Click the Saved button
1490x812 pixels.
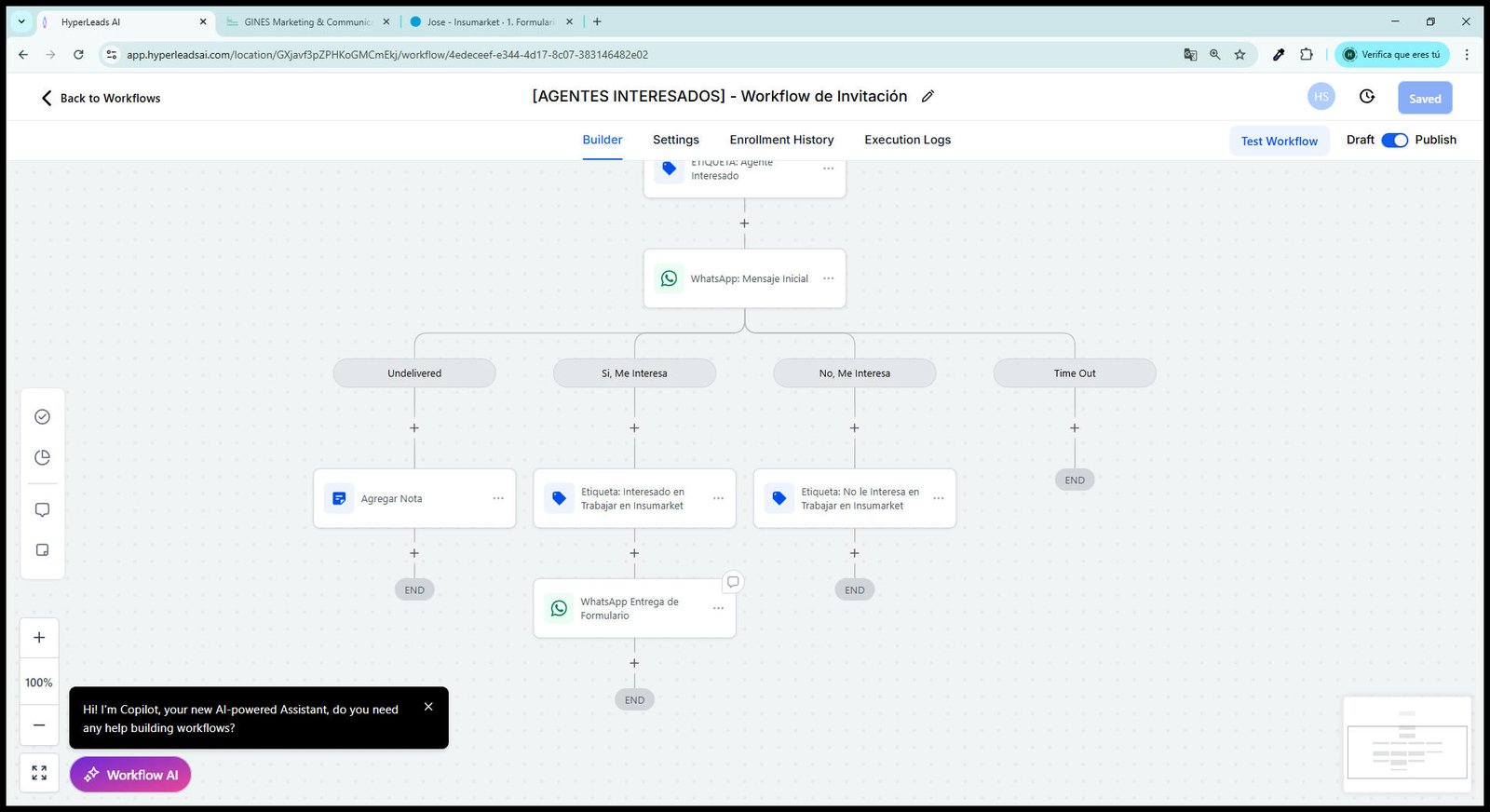(1425, 98)
